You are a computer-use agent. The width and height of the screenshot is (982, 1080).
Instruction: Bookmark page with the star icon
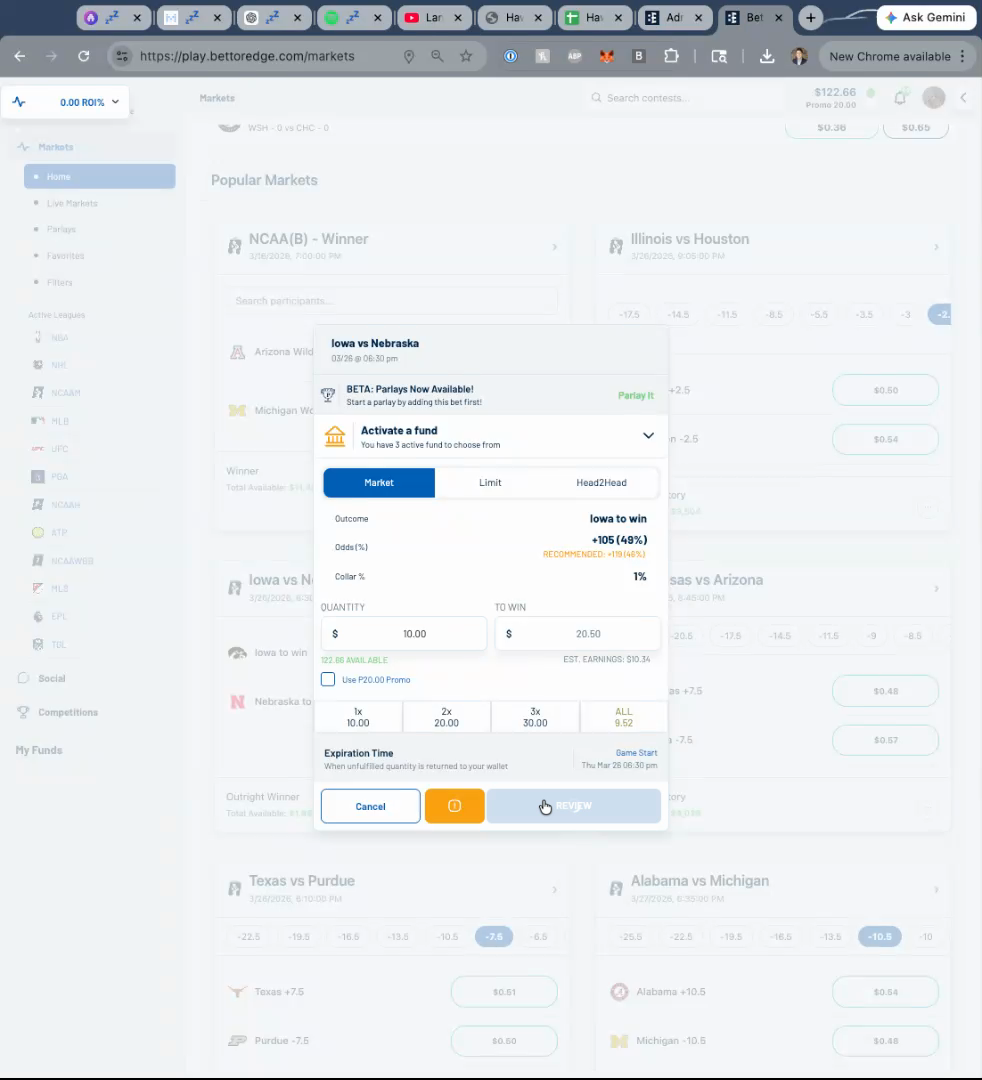466,57
